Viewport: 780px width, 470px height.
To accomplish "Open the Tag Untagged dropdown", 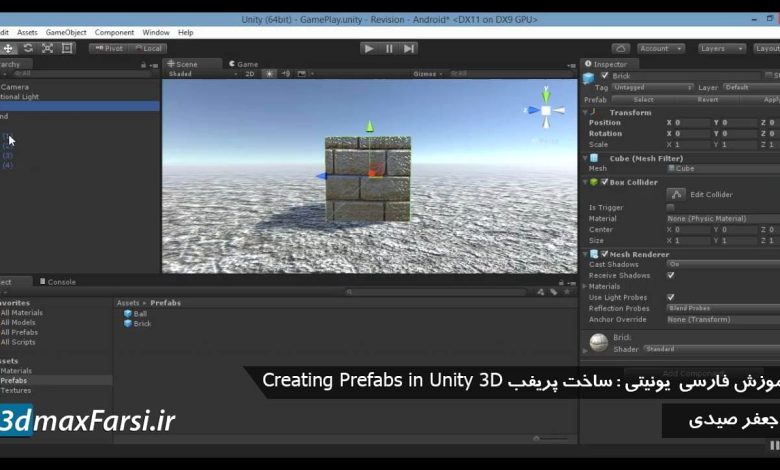I will tap(653, 88).
